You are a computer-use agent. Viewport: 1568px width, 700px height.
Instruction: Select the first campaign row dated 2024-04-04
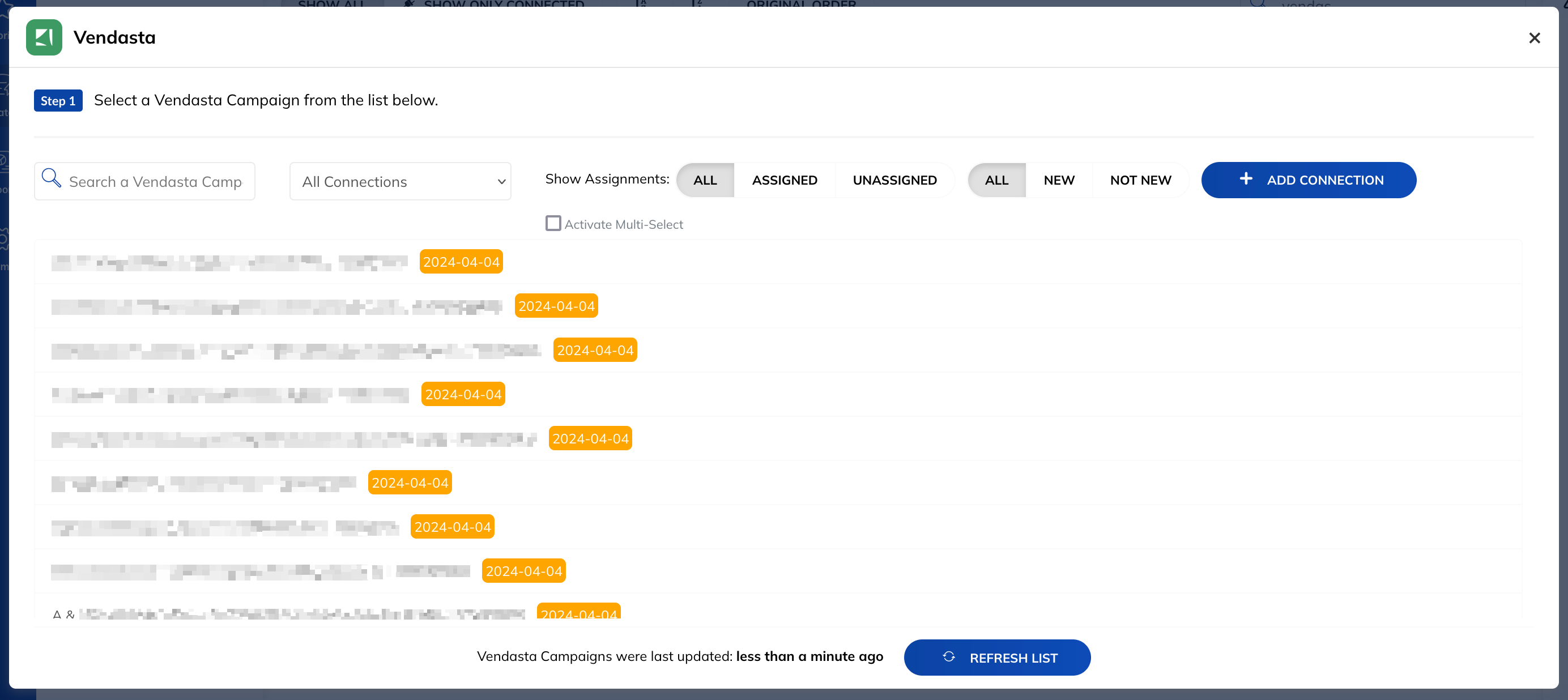click(778, 262)
